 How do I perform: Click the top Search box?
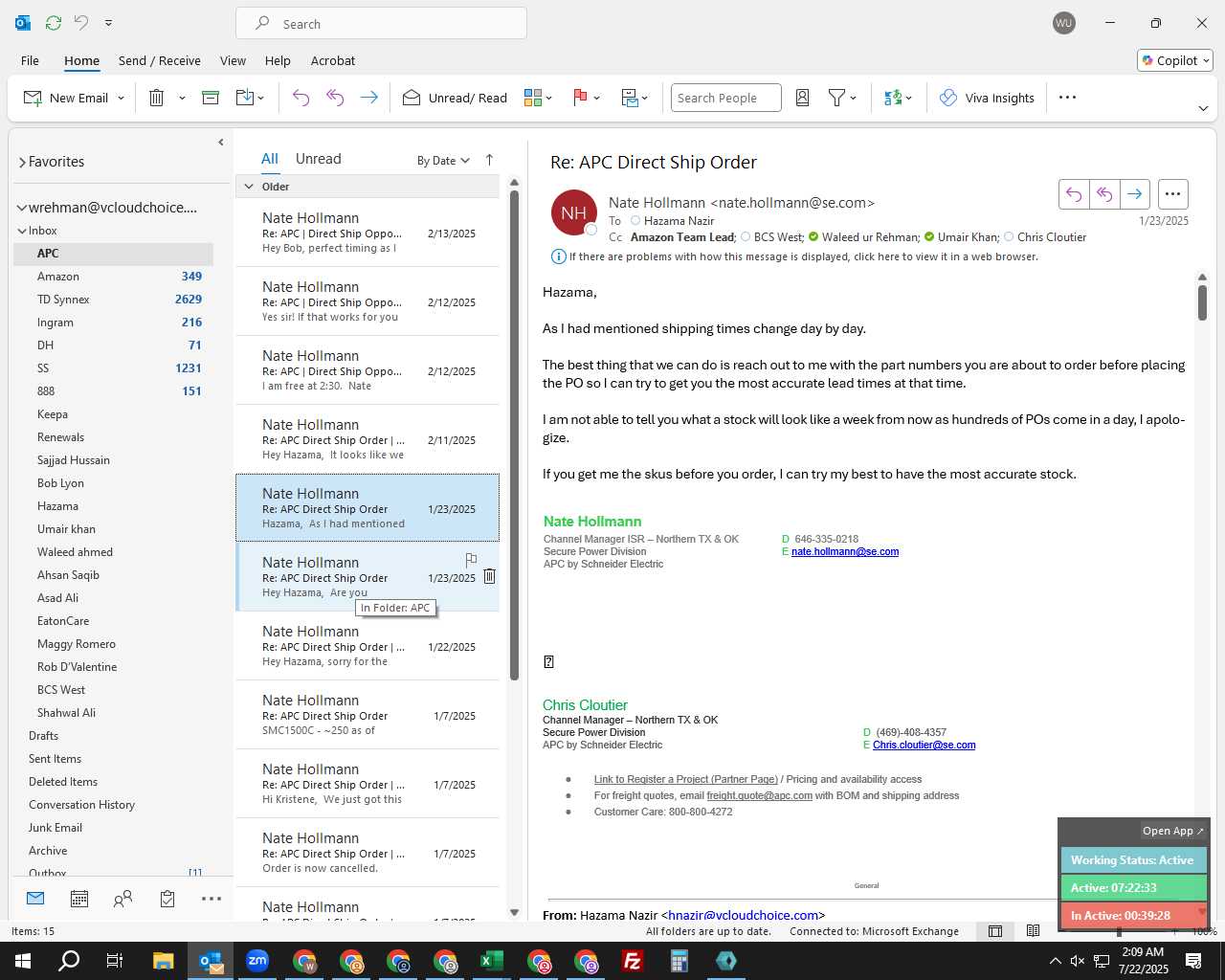[381, 23]
